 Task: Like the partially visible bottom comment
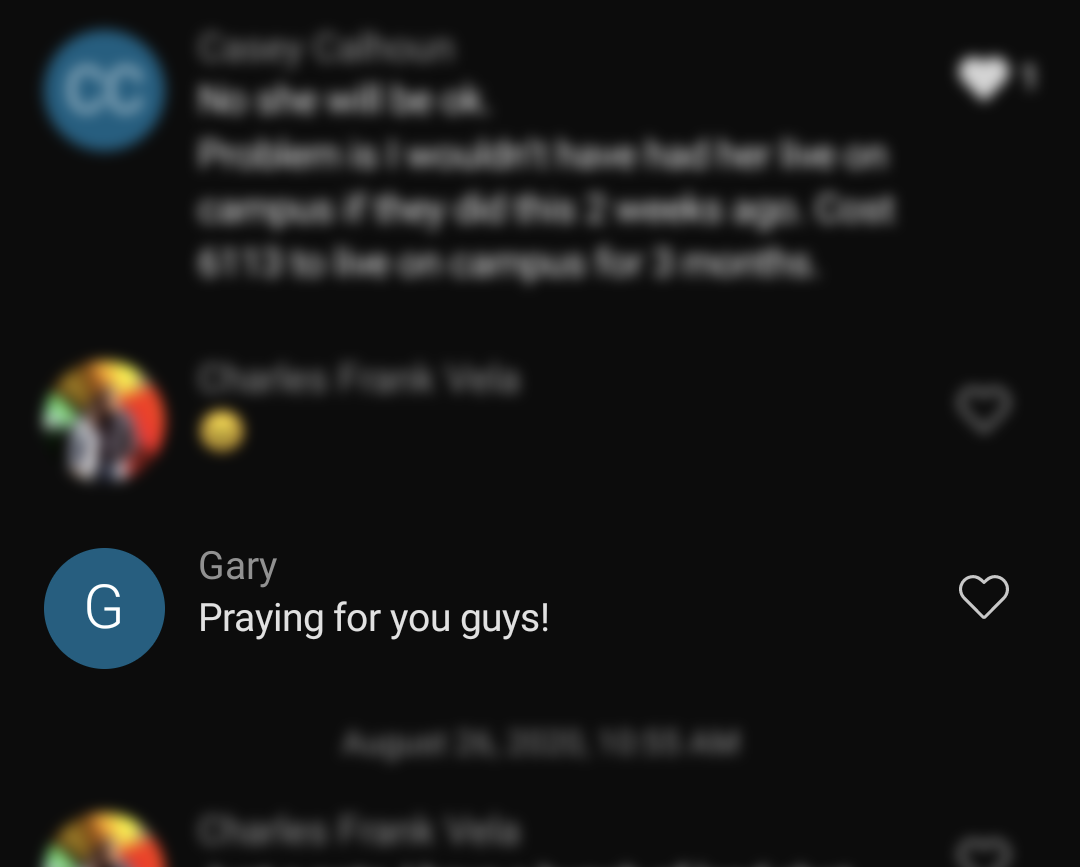click(x=984, y=852)
